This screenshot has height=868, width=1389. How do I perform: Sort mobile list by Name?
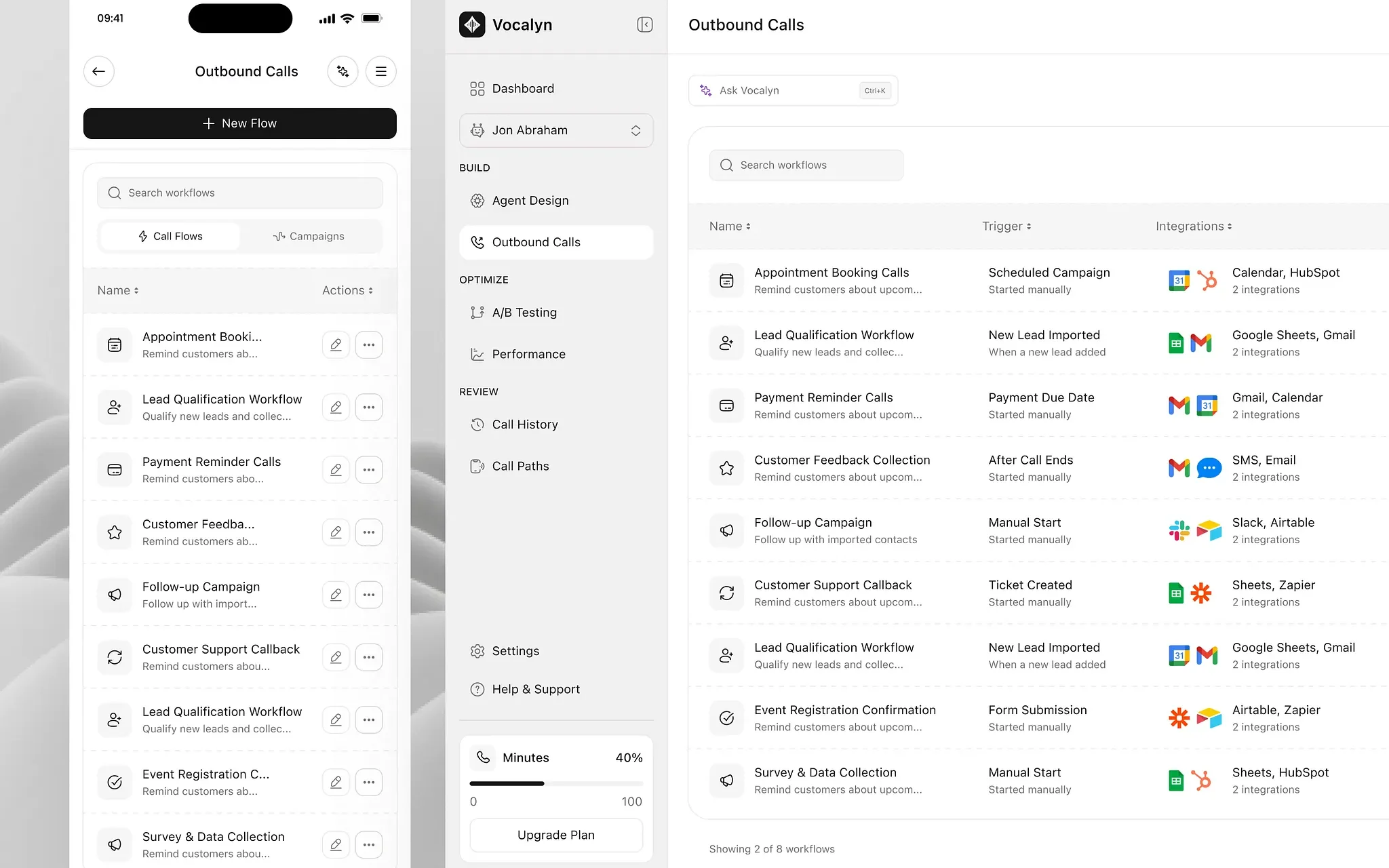(x=118, y=290)
